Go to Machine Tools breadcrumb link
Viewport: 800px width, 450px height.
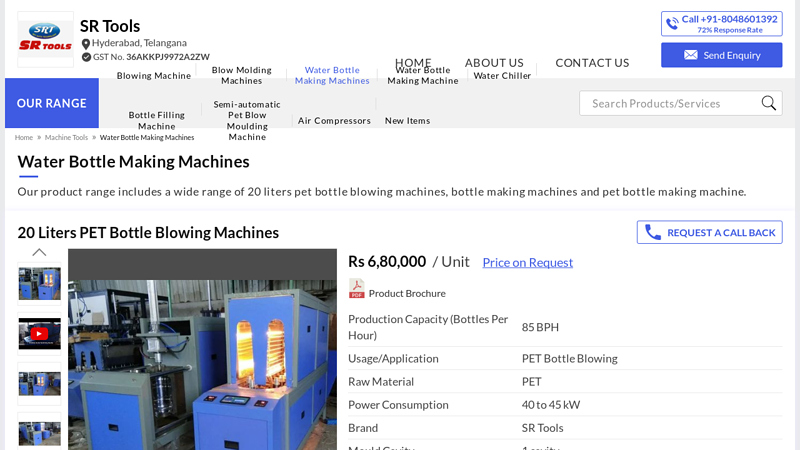click(x=66, y=137)
